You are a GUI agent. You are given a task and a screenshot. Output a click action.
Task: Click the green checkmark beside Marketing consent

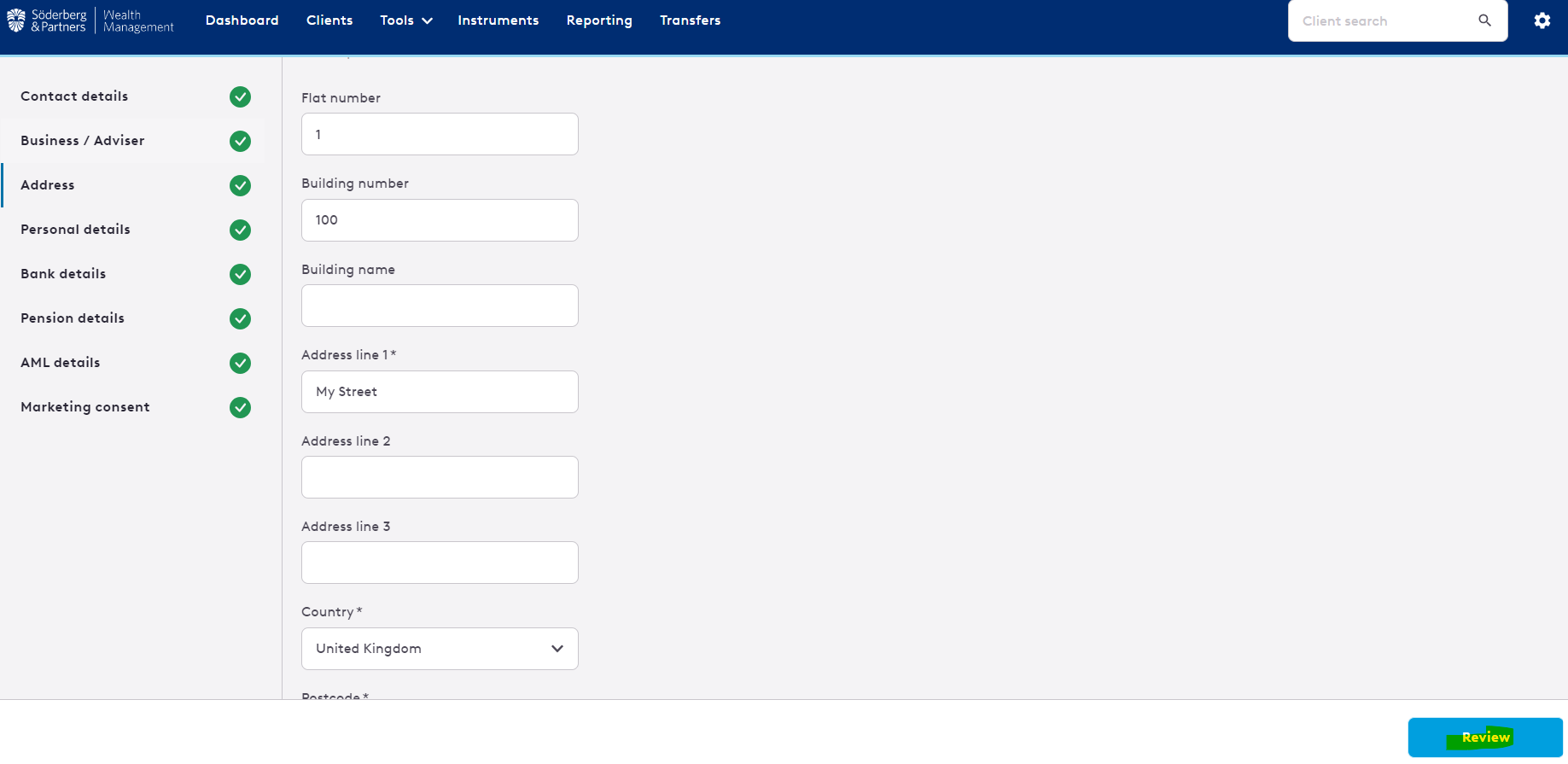(x=240, y=407)
